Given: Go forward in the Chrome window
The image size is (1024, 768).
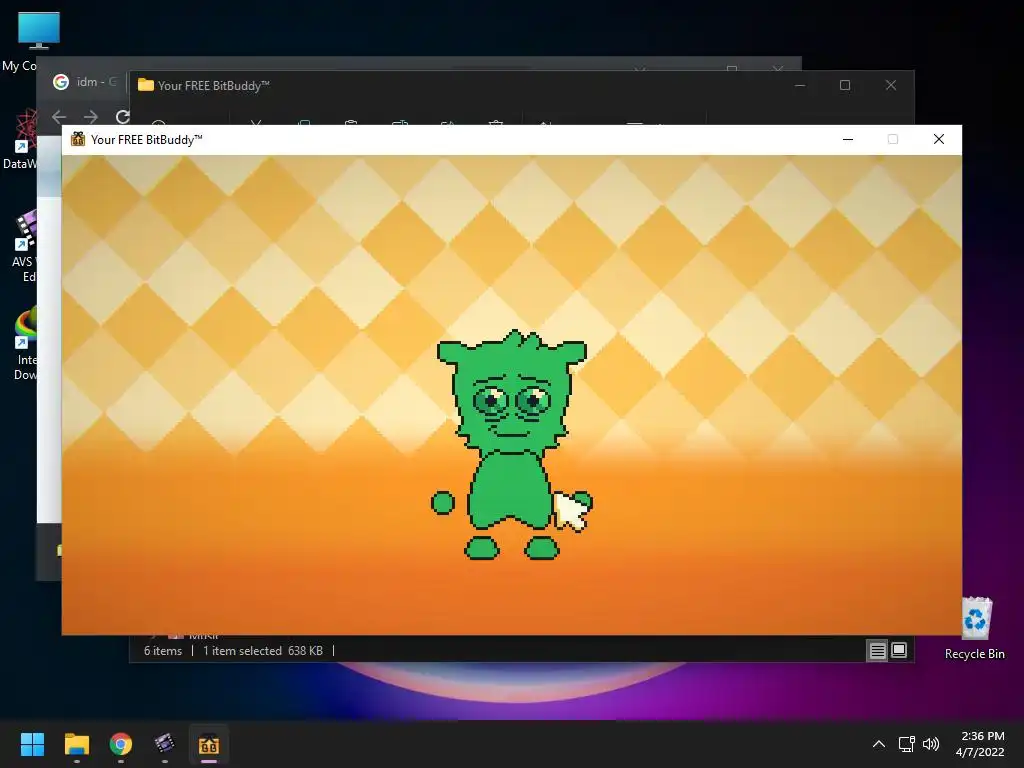Looking at the screenshot, I should tap(91, 117).
